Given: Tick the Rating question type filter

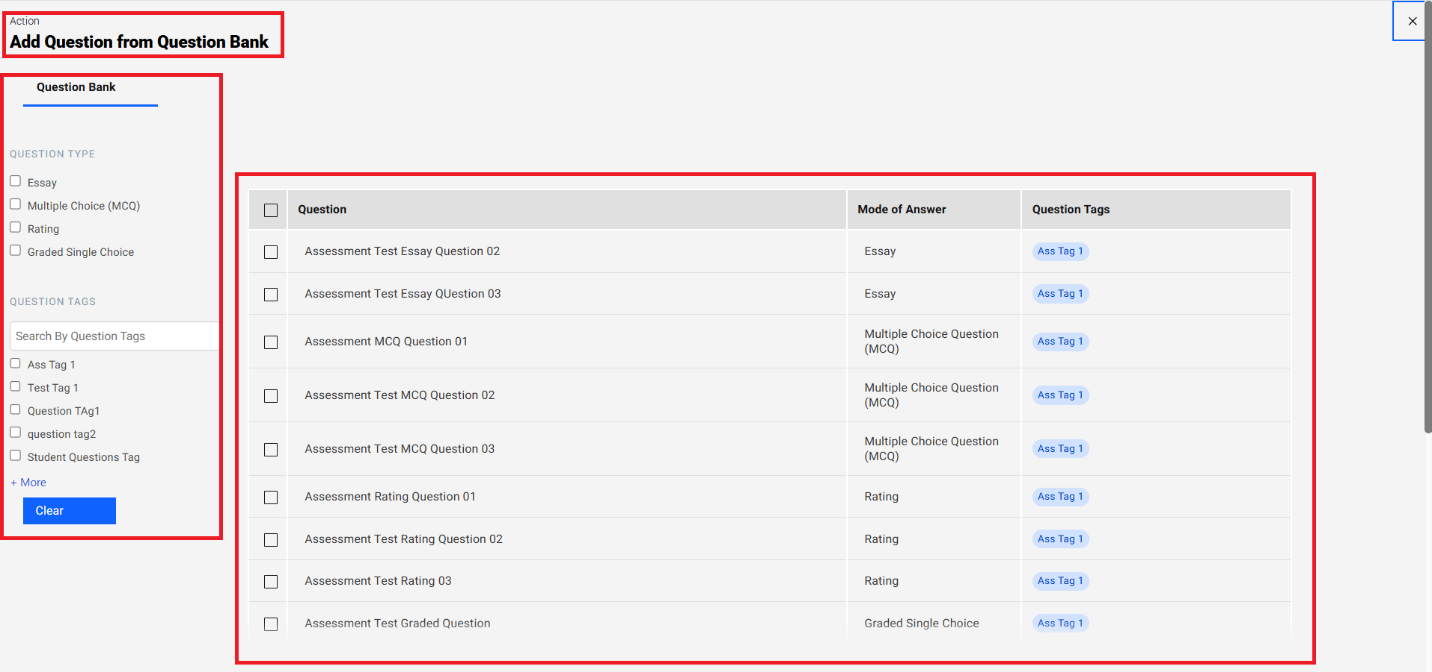Looking at the screenshot, I should coord(15,227).
